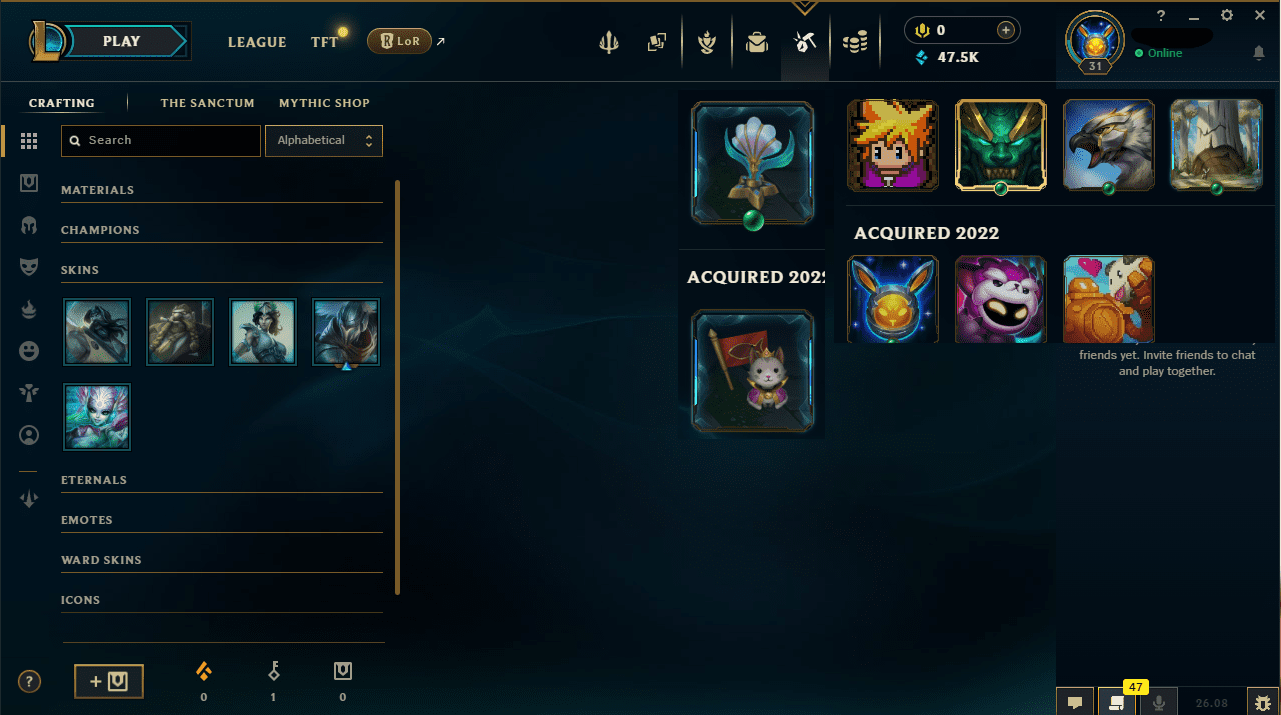This screenshot has height=715, width=1281.
Task: Click the add chest purchase button
Action: [109, 681]
